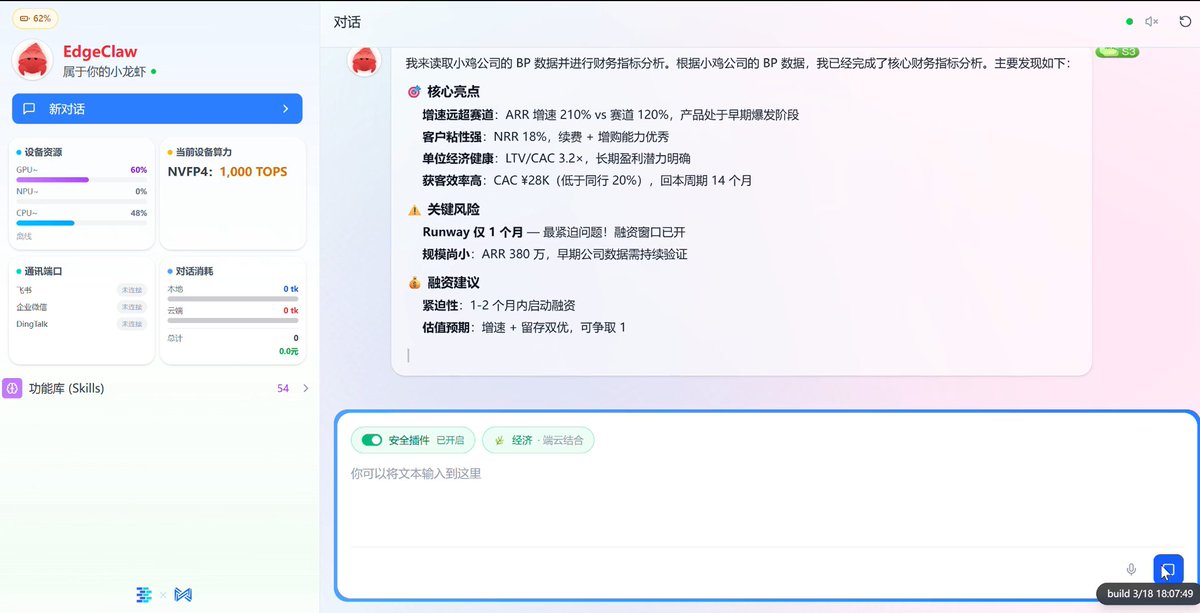This screenshot has width=1200, height=613.
Task: Click 未连接 status next to DingTalk
Action: coord(132,324)
